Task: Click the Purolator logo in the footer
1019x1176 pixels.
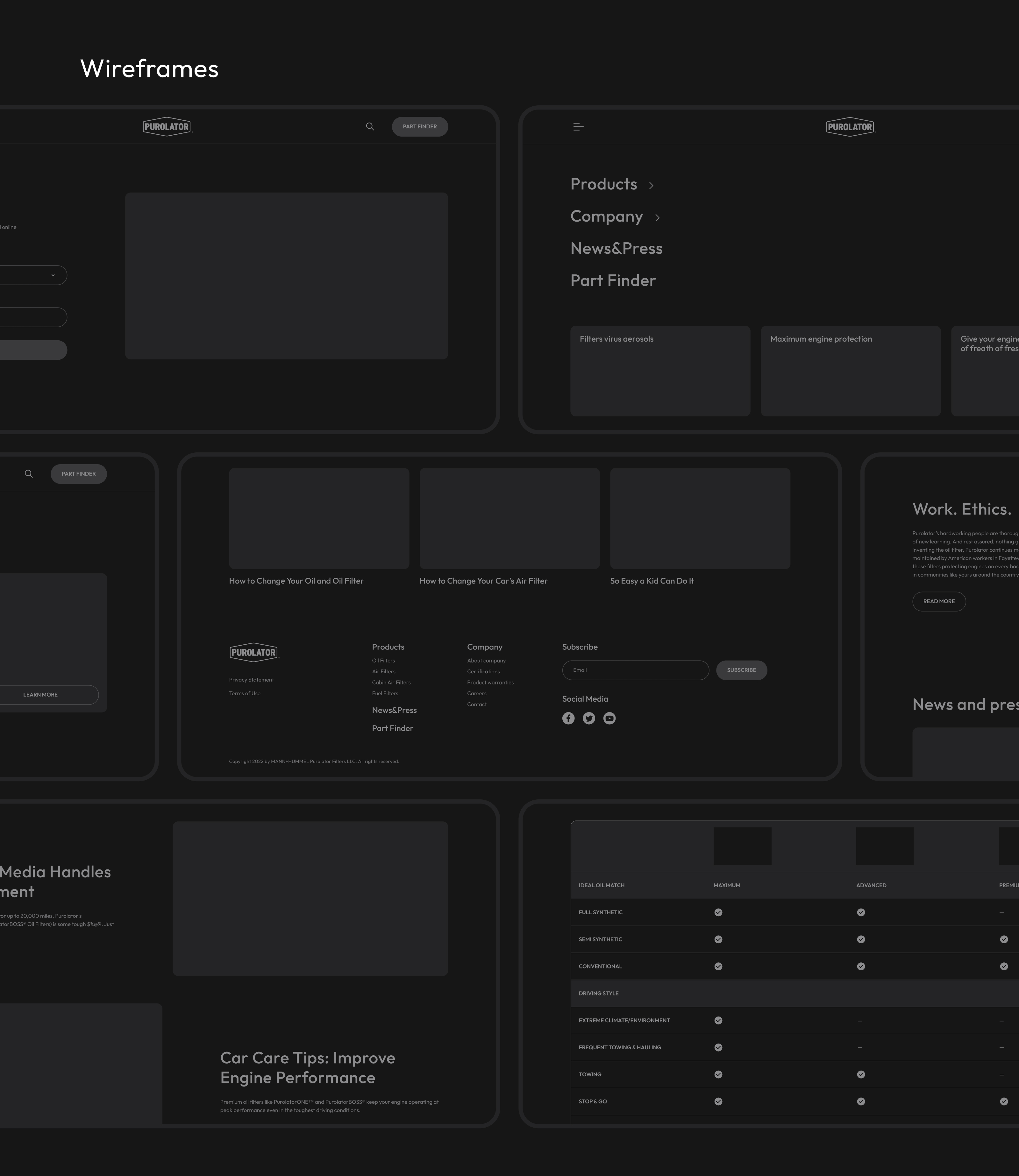Action: tap(253, 653)
